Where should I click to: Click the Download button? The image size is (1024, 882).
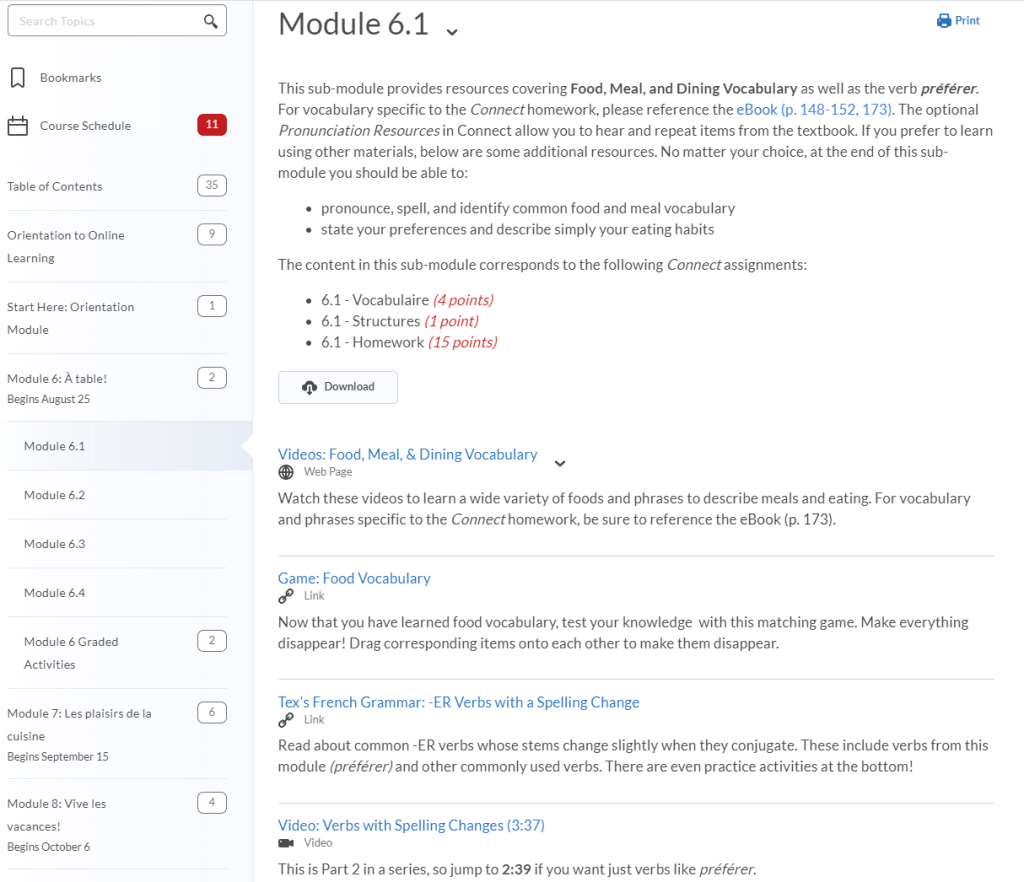338,387
